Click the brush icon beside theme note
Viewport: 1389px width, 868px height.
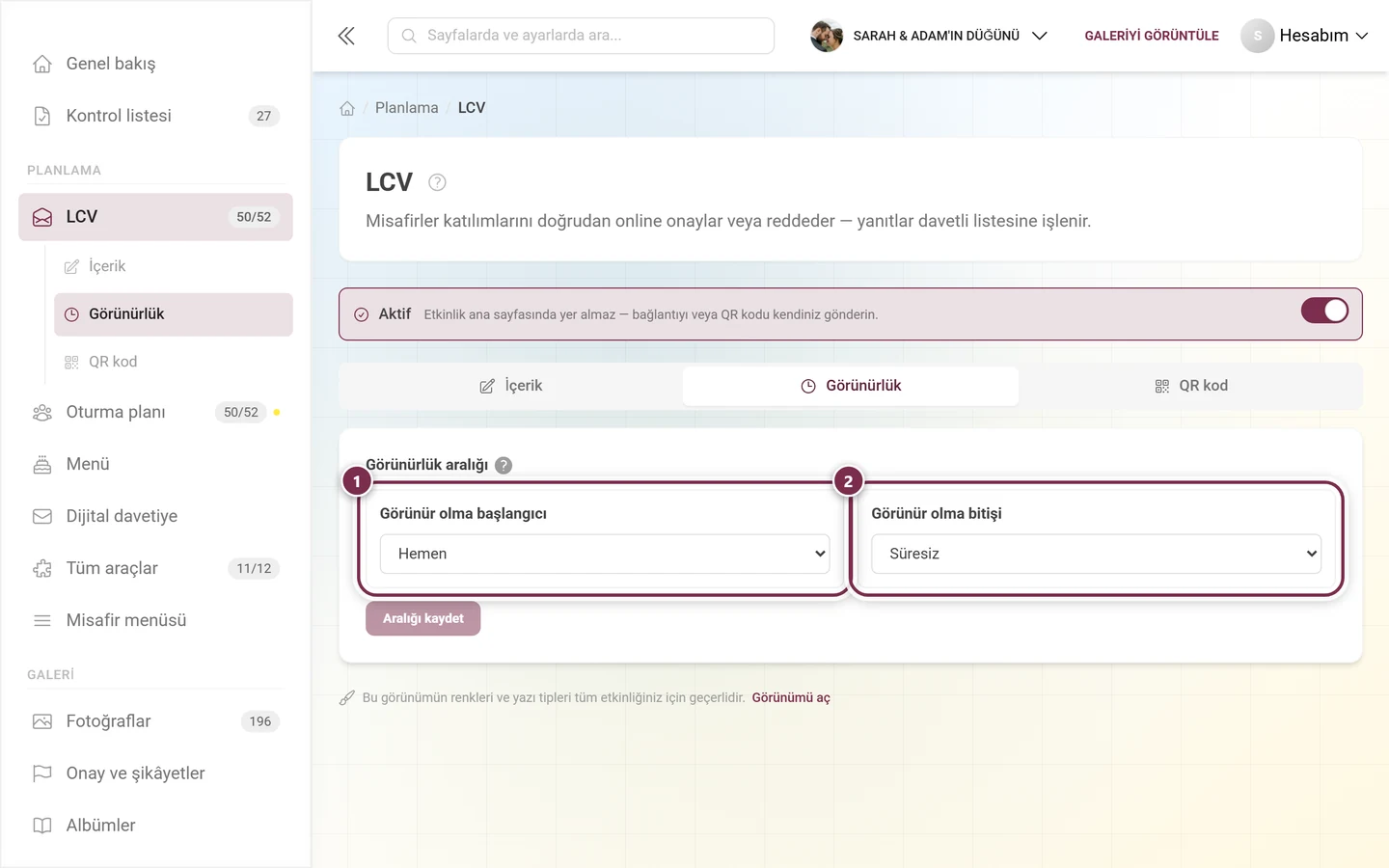pos(347,697)
